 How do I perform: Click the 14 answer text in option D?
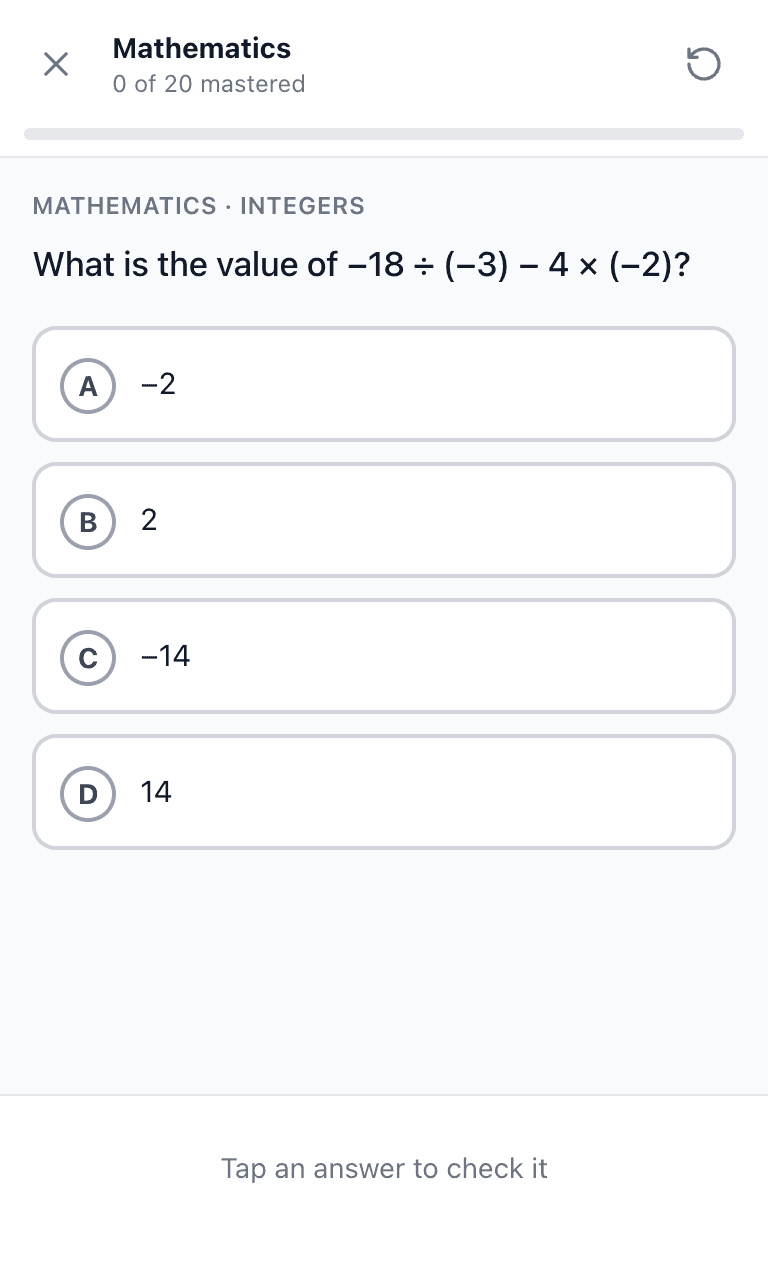pos(156,792)
